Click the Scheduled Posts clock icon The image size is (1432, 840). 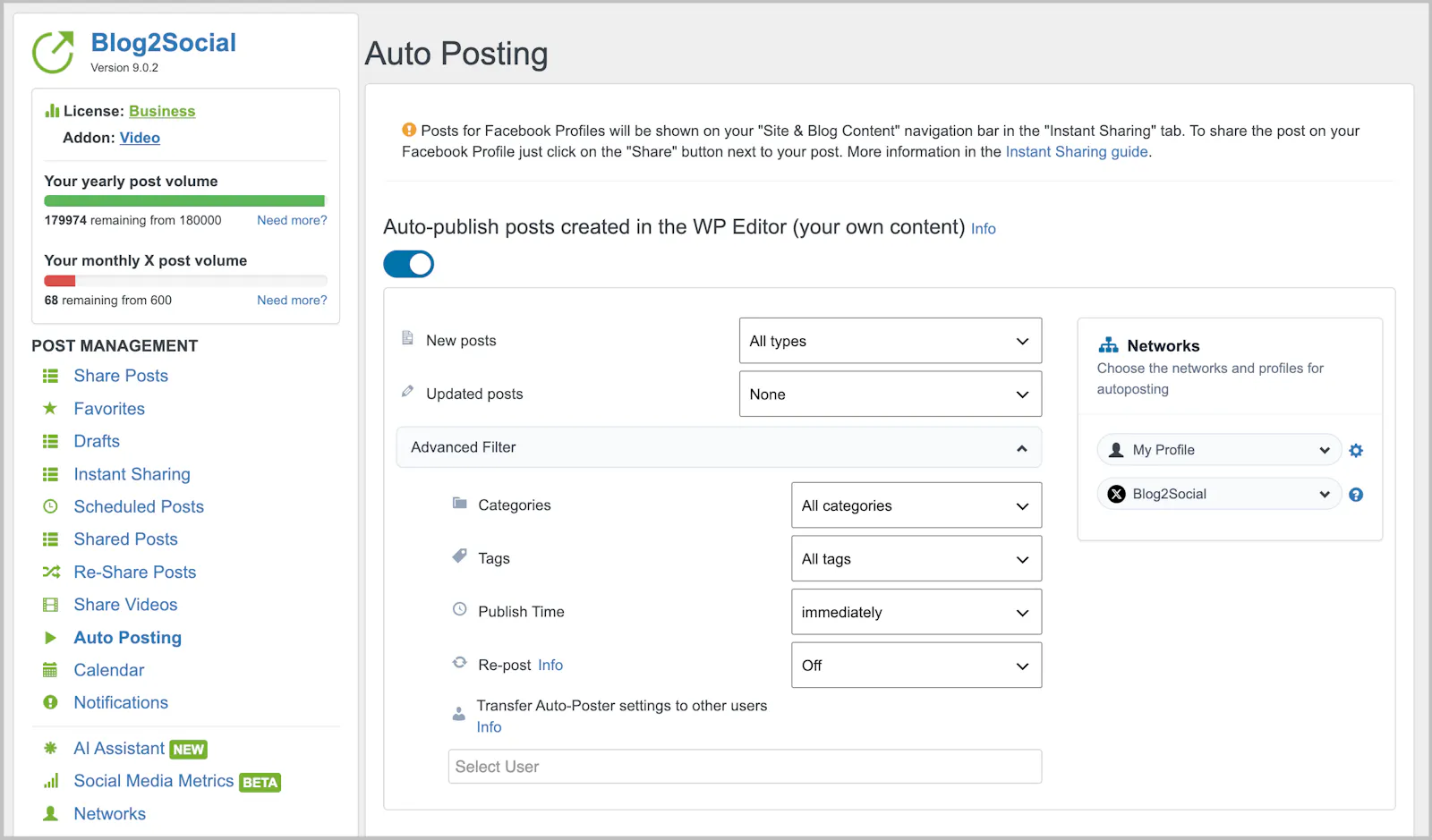pyautogui.click(x=50, y=506)
